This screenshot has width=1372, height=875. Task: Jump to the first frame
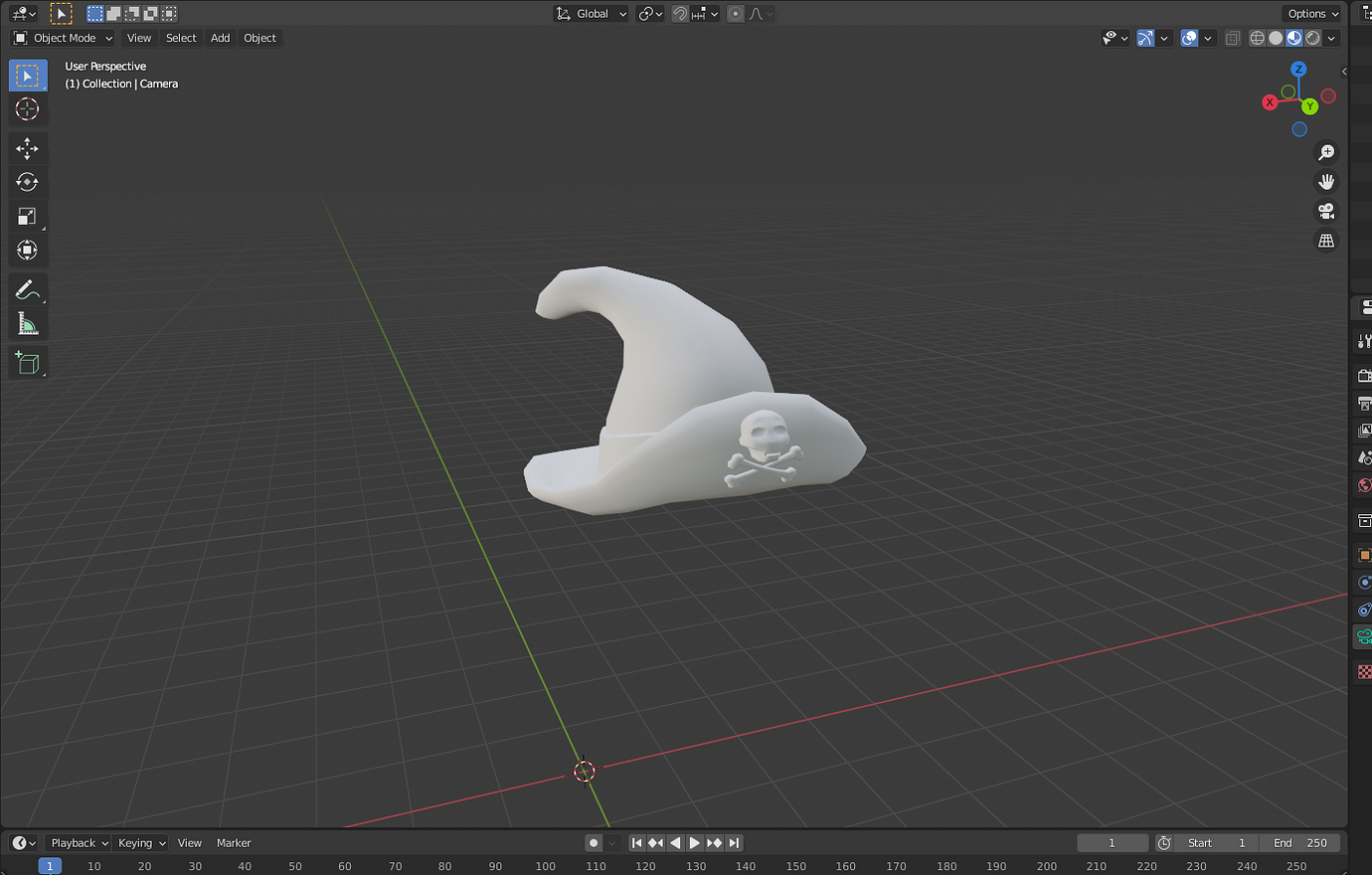[637, 843]
